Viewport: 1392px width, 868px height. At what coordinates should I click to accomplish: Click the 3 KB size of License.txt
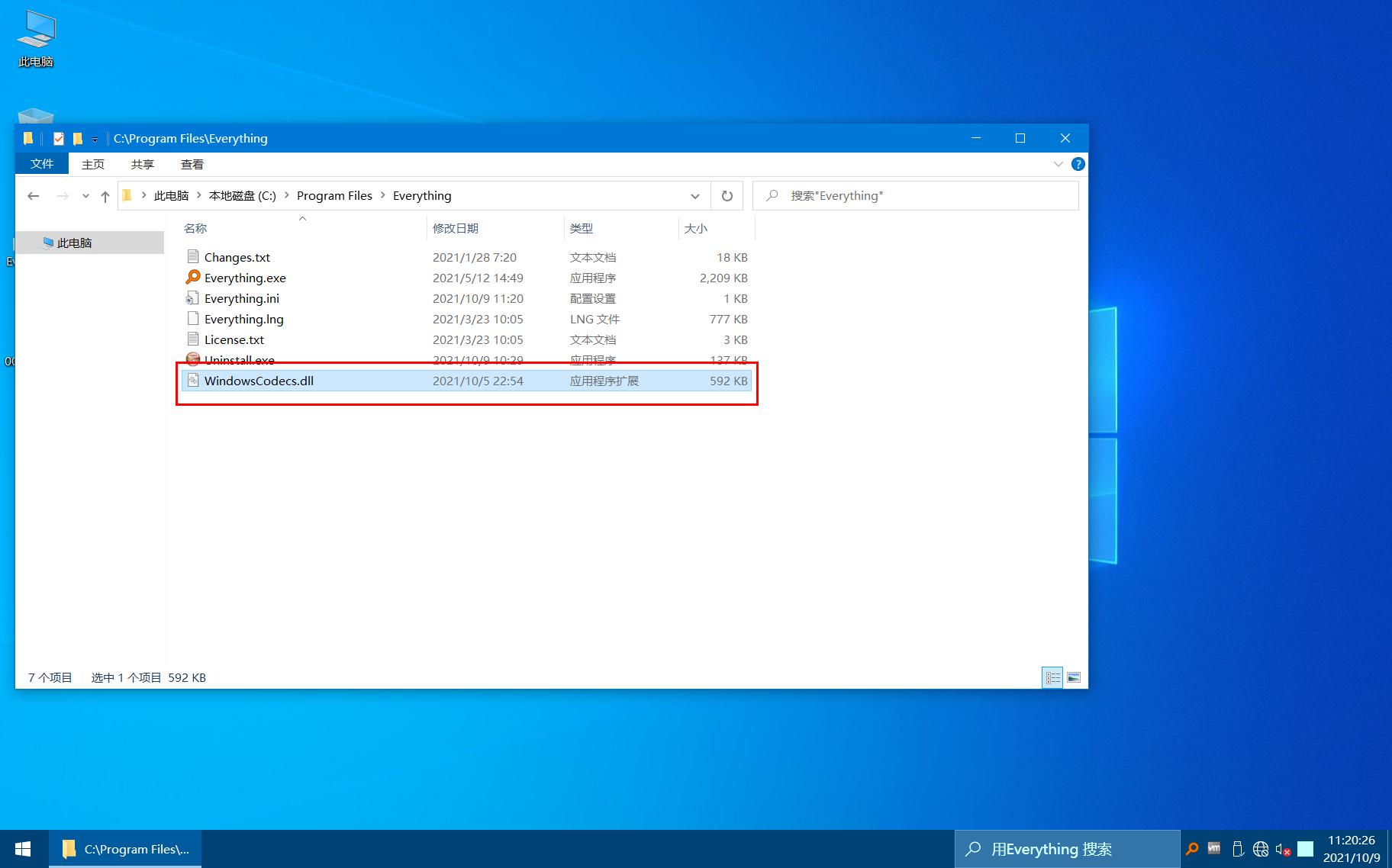coord(736,339)
